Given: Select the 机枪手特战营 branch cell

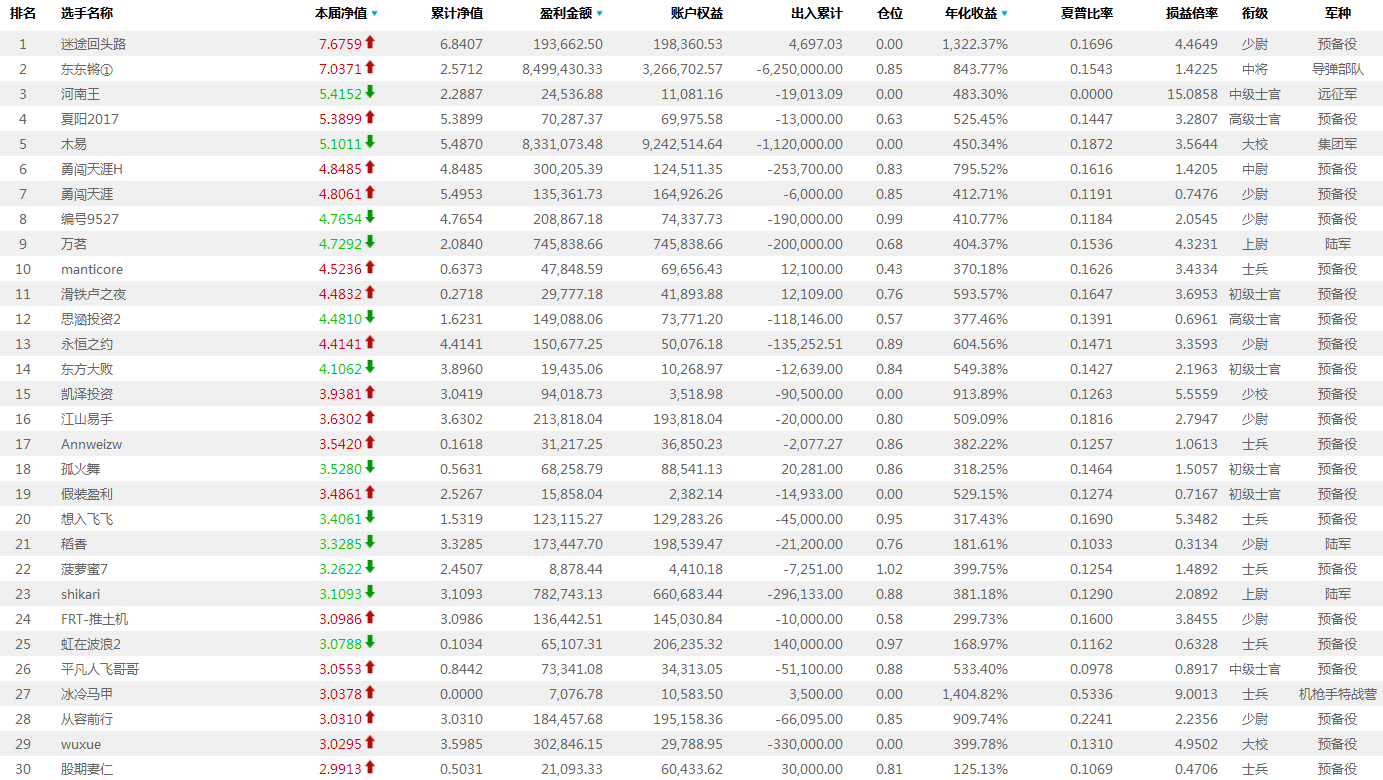Looking at the screenshot, I should tap(1337, 694).
